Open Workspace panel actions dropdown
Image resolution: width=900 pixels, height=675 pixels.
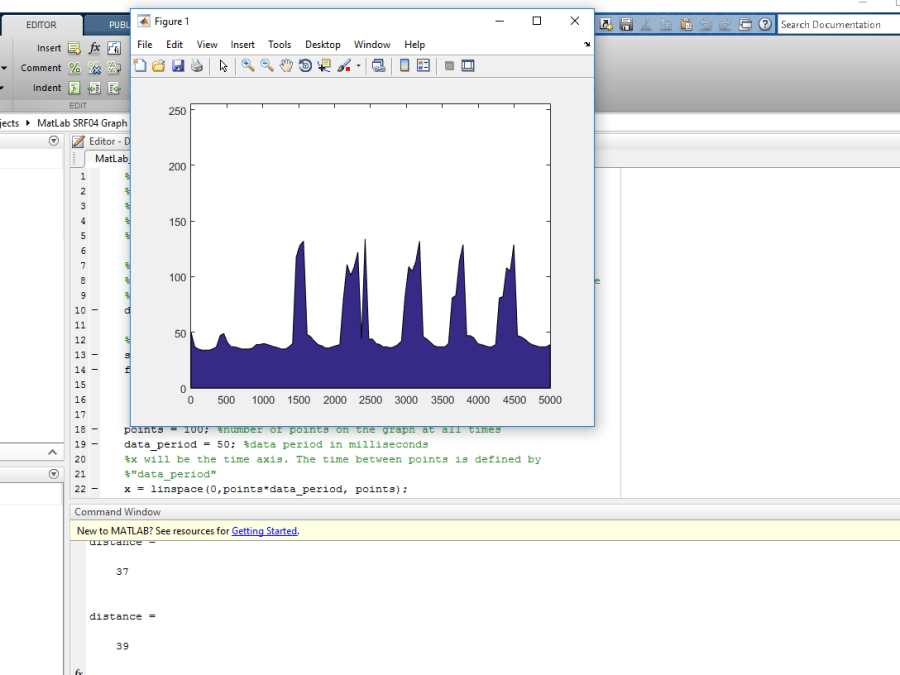coord(54,474)
